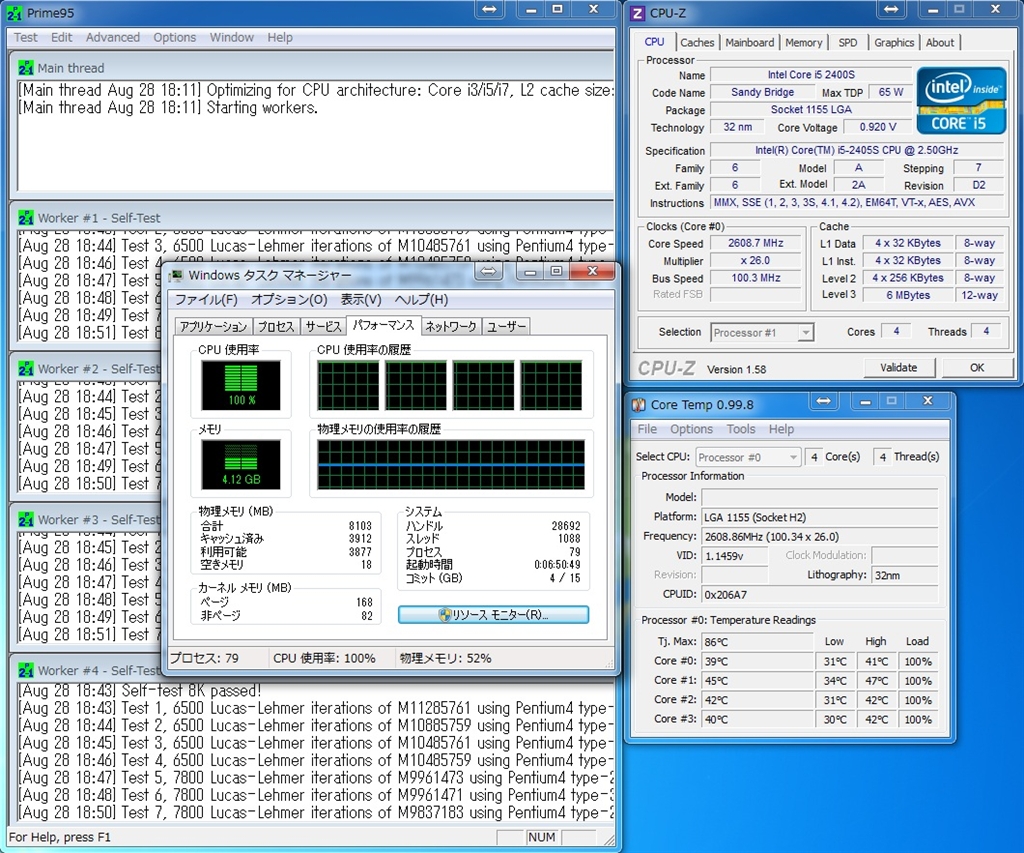Open the Selection Processor #1 dropdown

(x=762, y=332)
